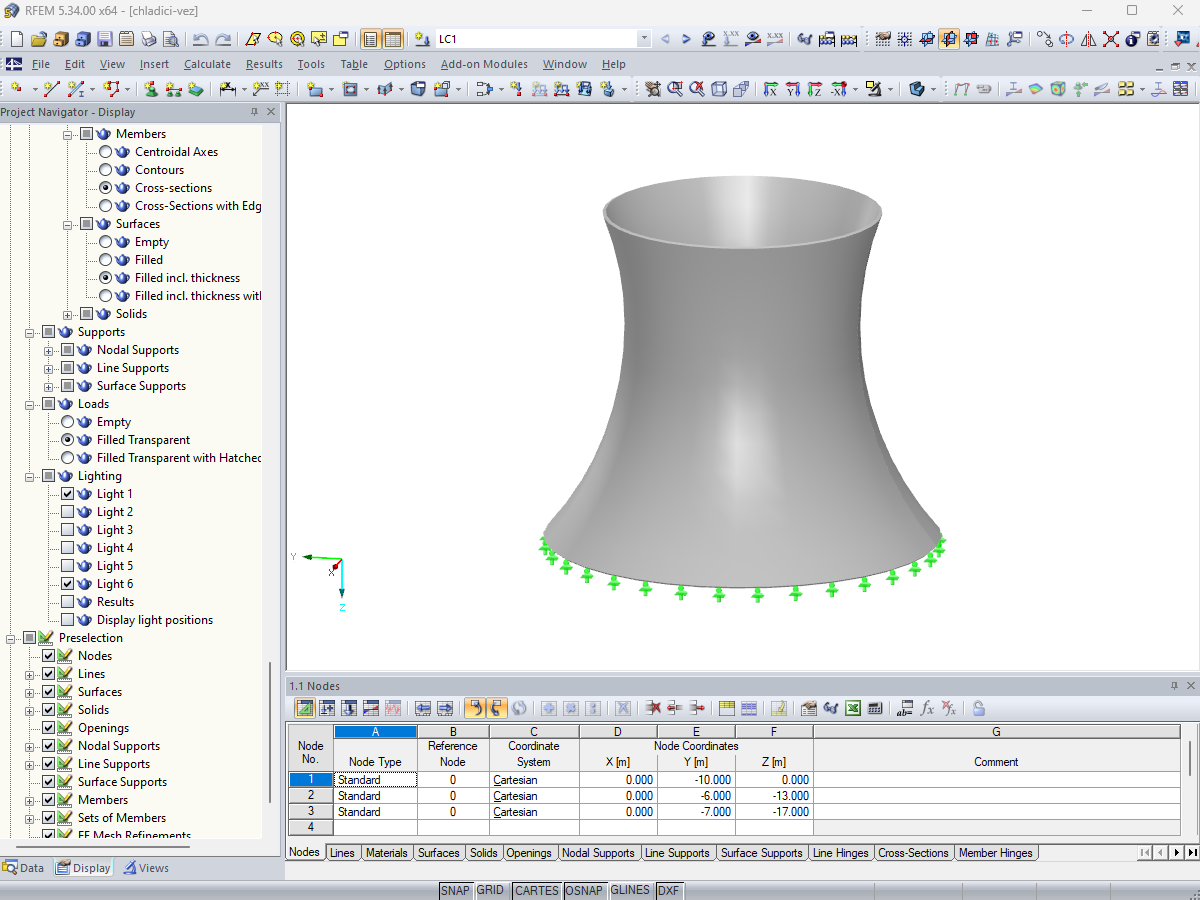Switch to the Materials table tab

coord(386,853)
